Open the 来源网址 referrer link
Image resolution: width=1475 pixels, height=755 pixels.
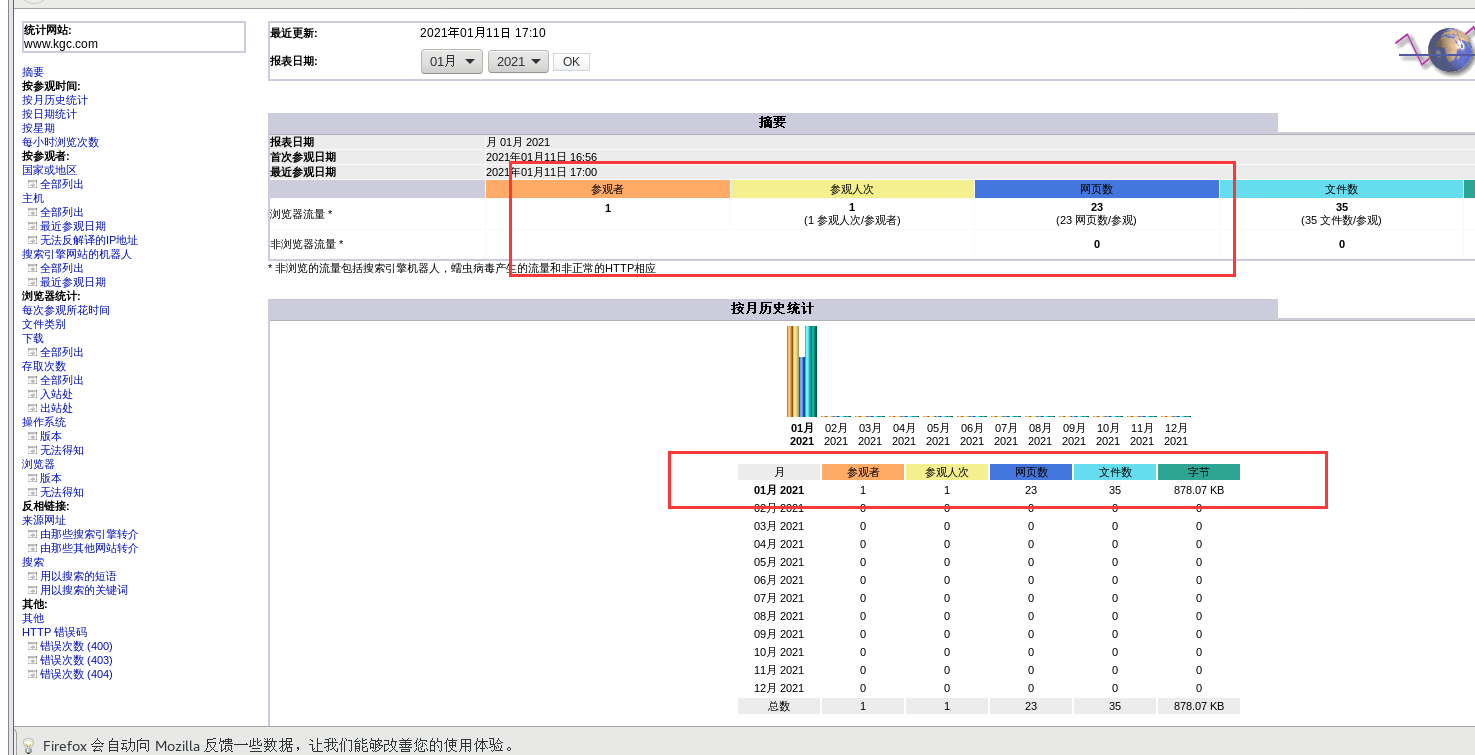(x=44, y=520)
